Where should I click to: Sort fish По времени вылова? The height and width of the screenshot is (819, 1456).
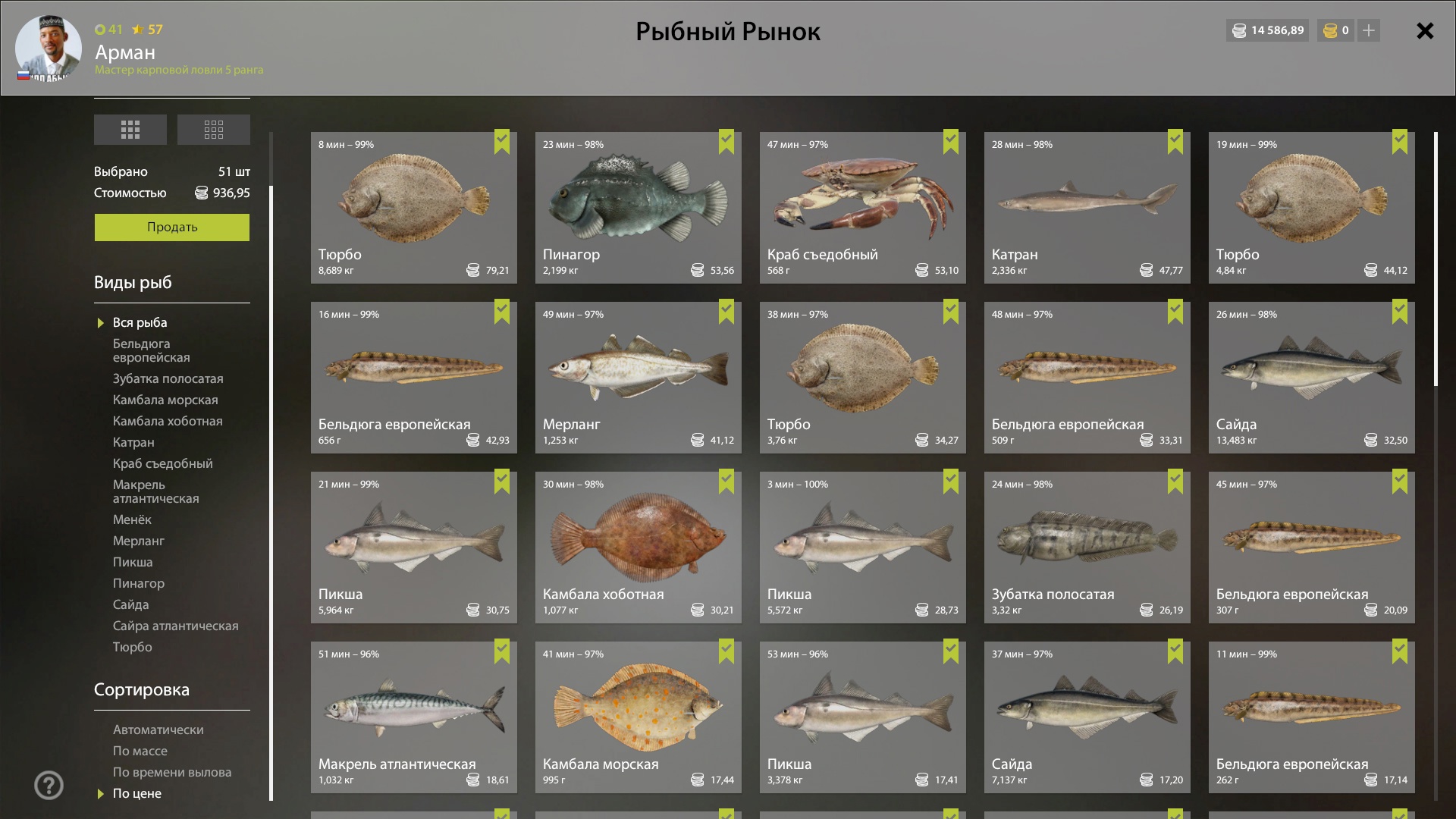click(x=172, y=772)
